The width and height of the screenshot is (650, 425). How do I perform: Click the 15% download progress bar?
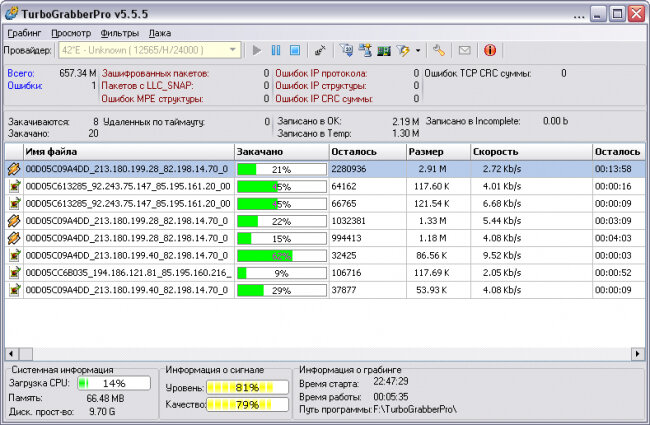(282, 238)
